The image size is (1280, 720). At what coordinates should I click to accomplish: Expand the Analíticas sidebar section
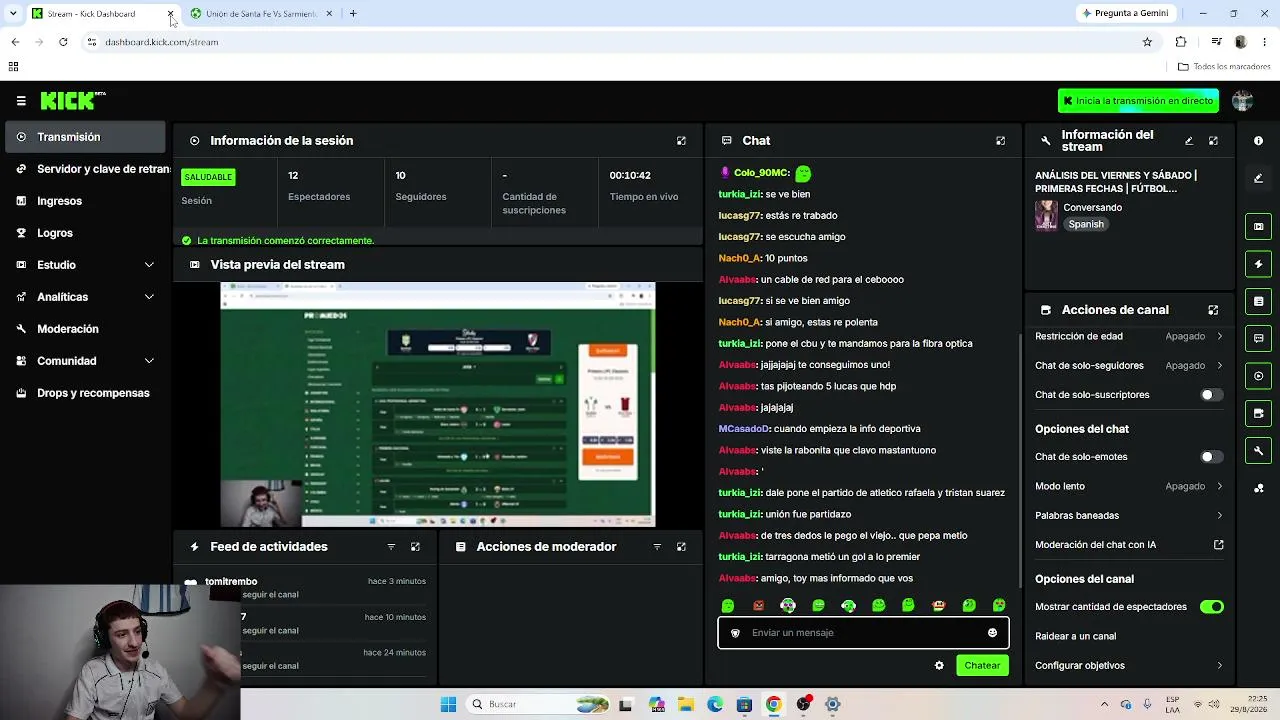click(x=85, y=297)
